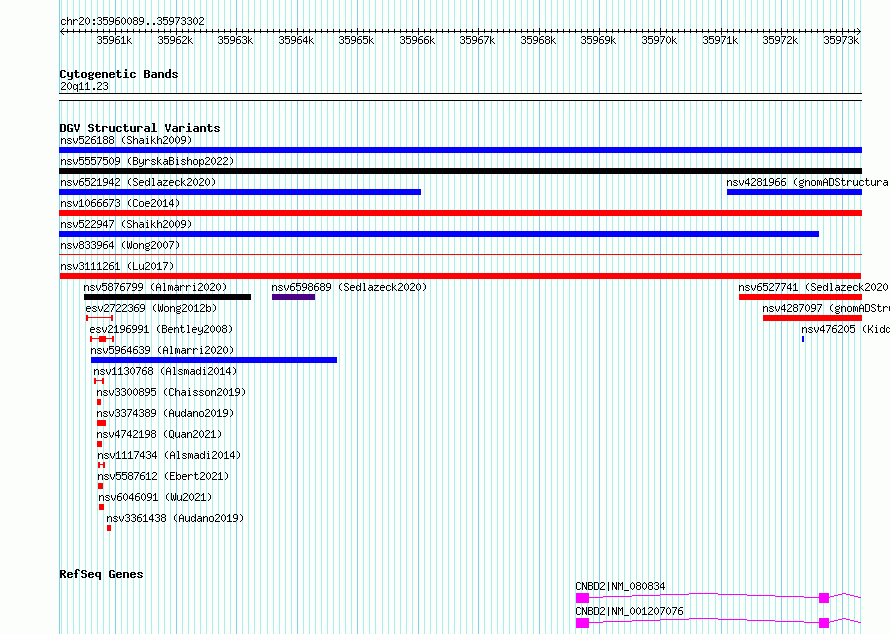Open nsv833964 (Wong2007) variant label

120,245
